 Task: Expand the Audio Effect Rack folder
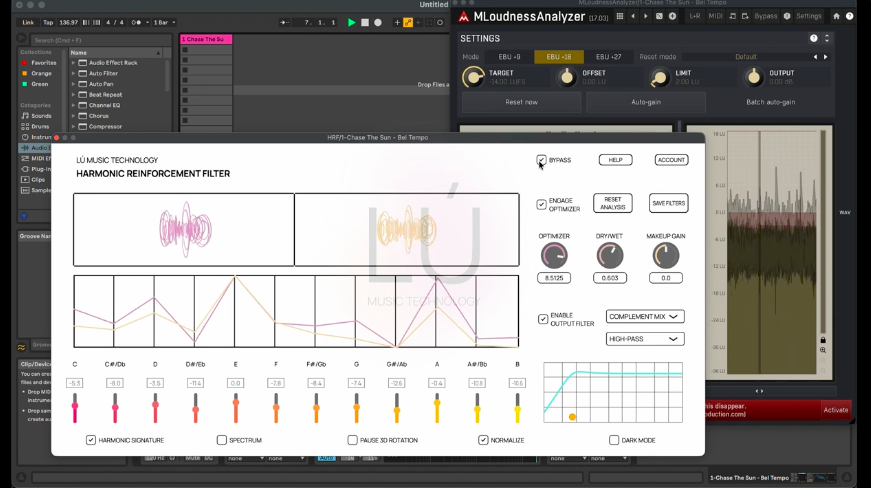point(73,63)
